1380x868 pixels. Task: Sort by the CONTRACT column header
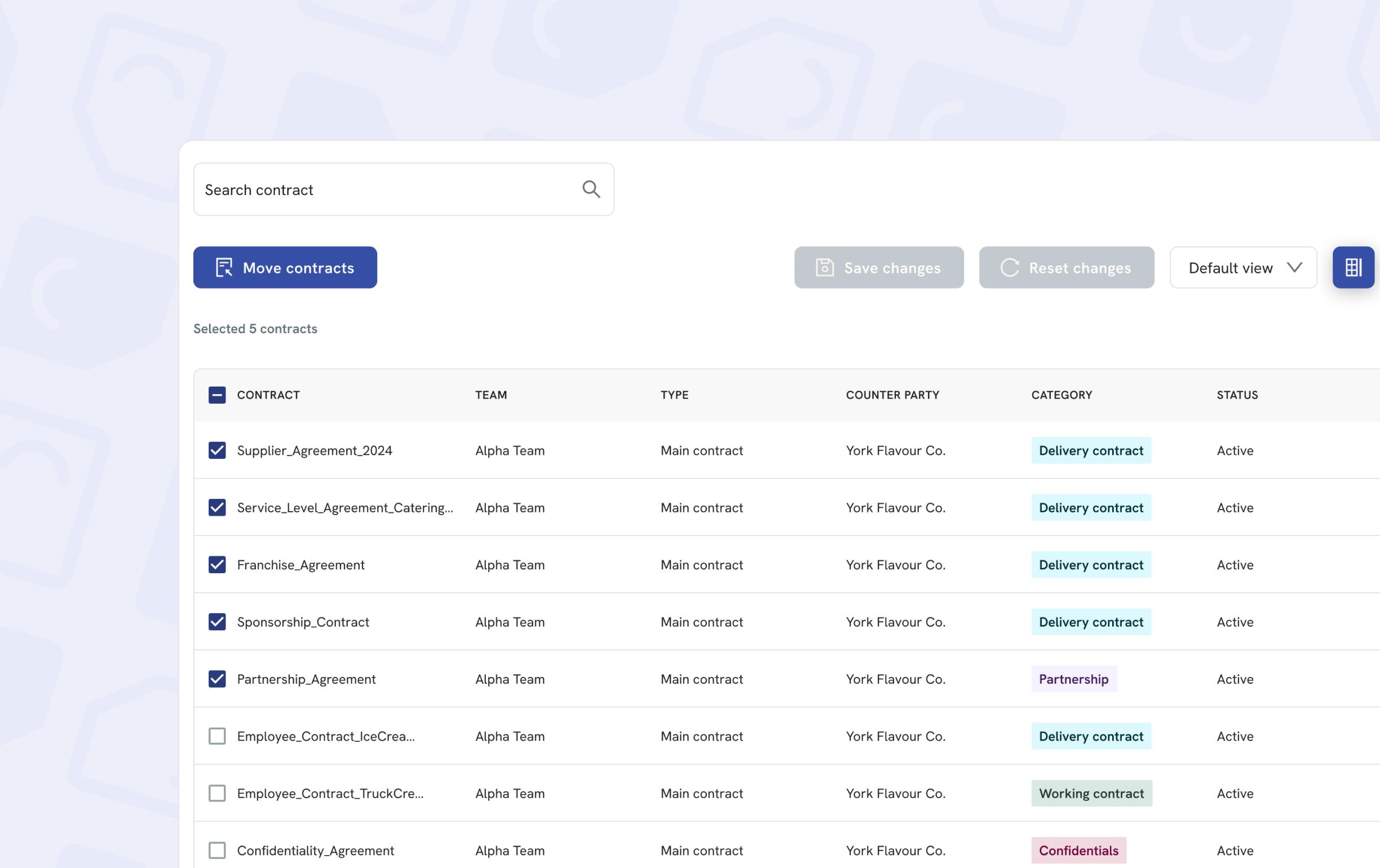[268, 395]
